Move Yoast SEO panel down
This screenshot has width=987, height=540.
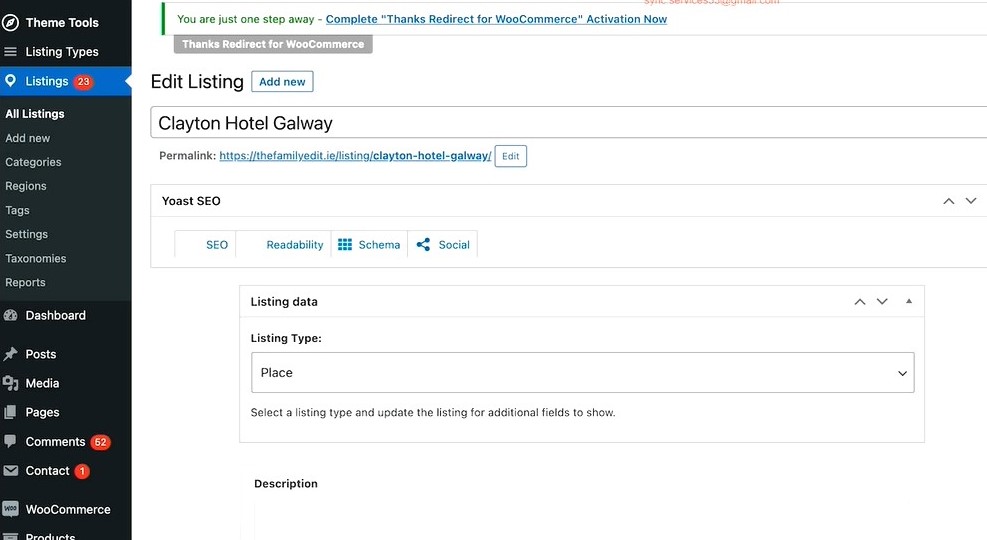point(970,201)
